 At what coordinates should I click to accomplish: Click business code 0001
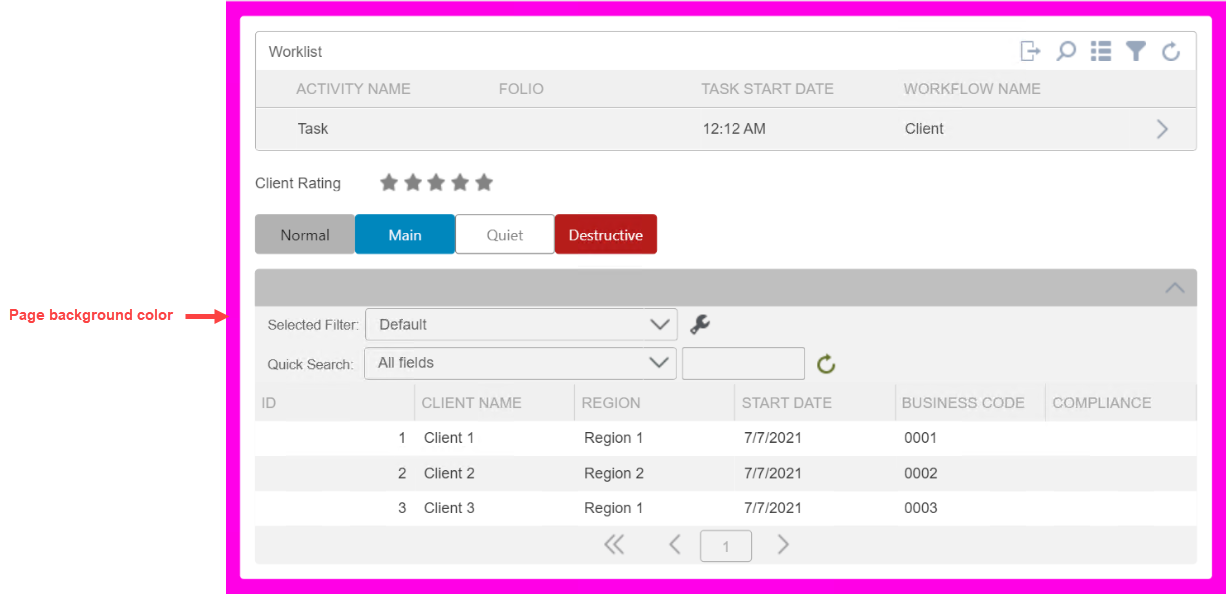click(x=920, y=438)
